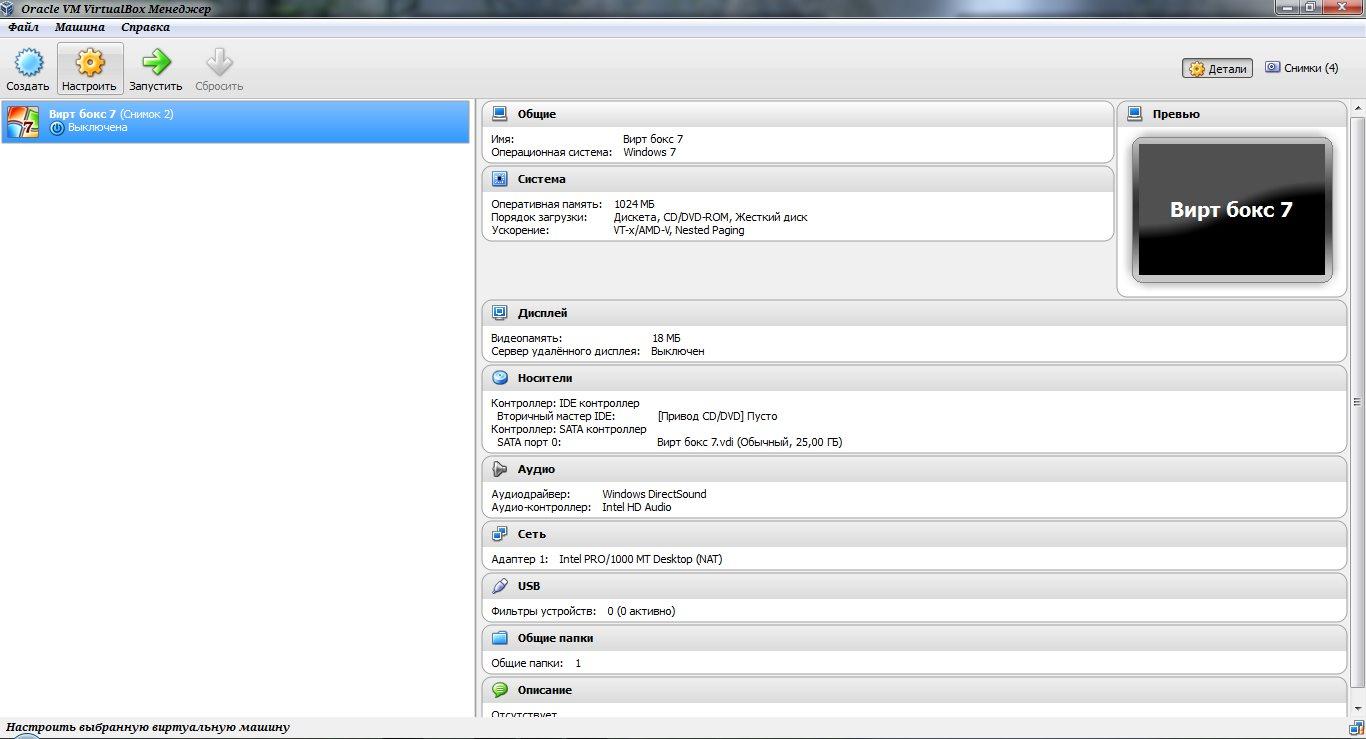Click the scrollbar down arrow in details pane
This screenshot has height=739, width=1366.
(1357, 709)
